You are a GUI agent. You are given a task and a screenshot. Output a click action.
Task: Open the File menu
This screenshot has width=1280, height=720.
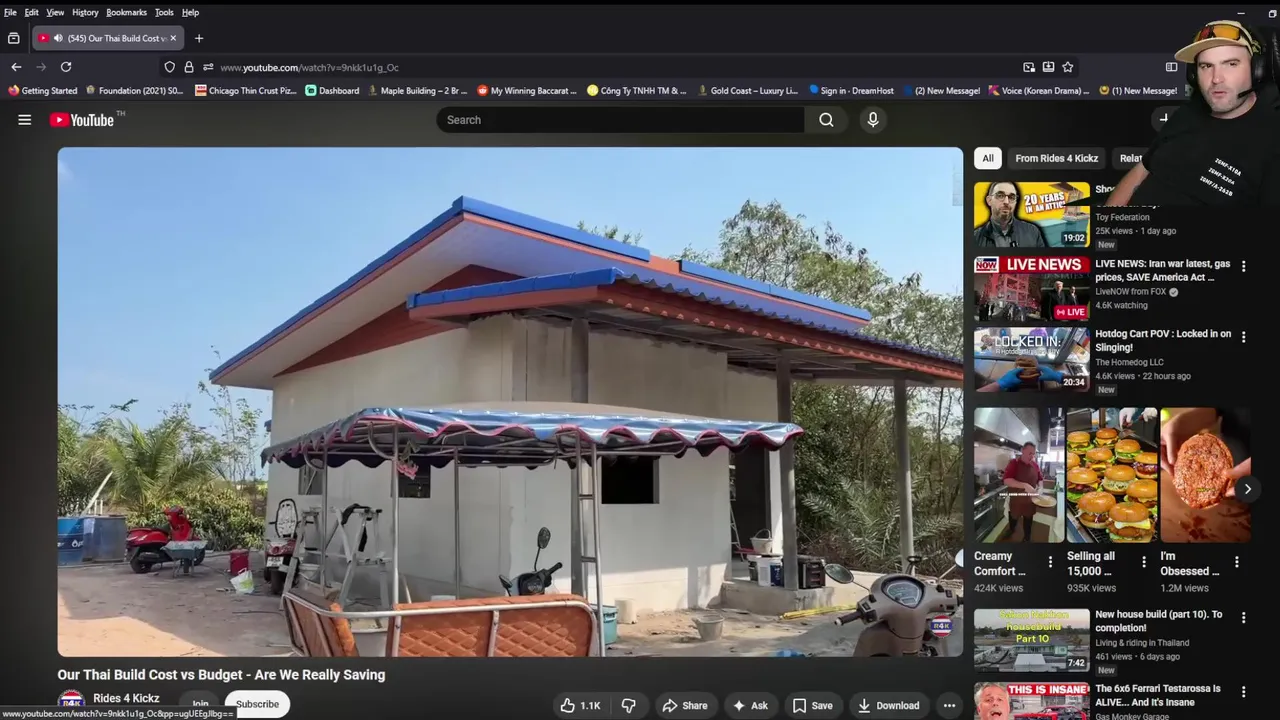[10, 12]
